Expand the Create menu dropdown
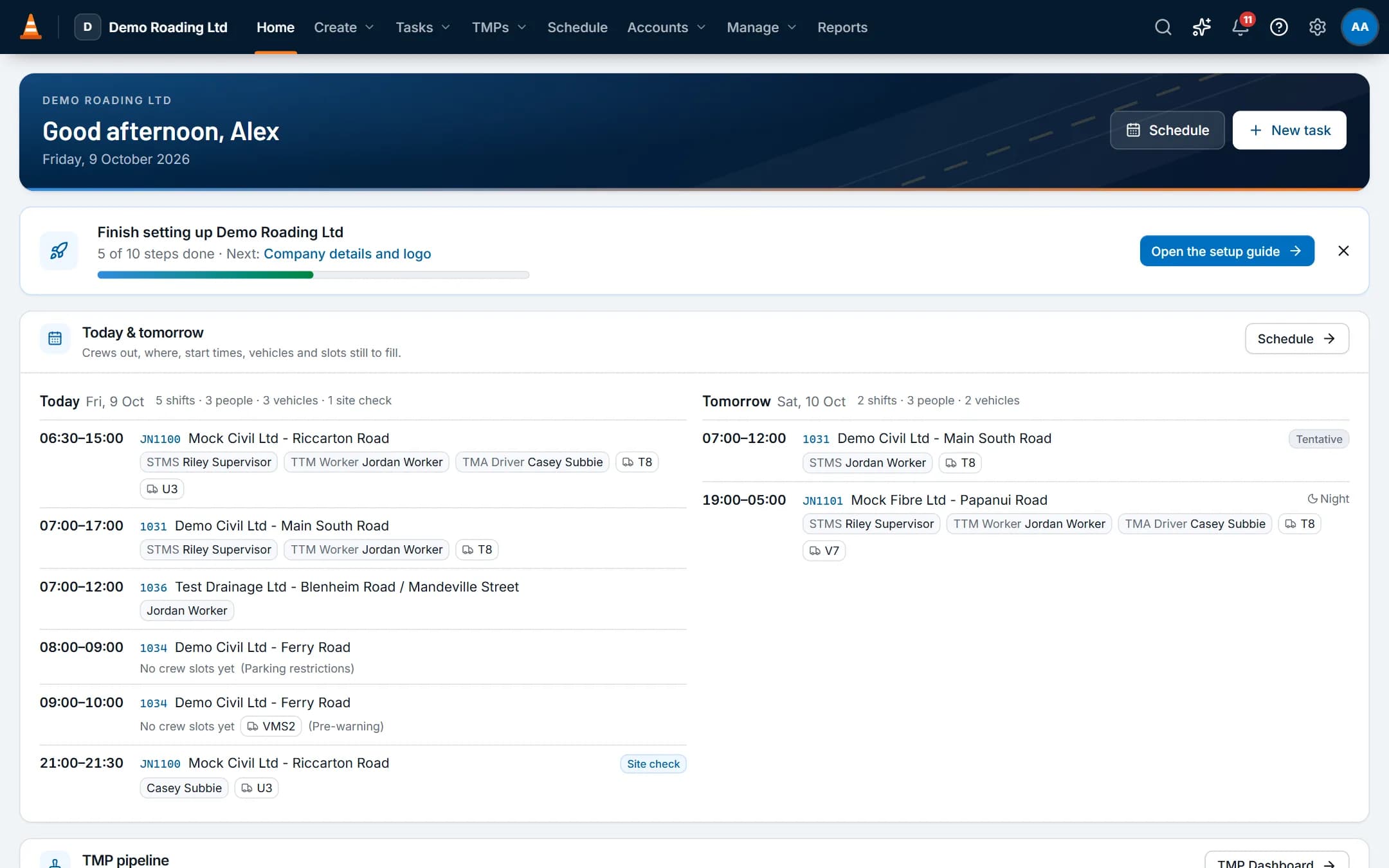This screenshot has height=868, width=1389. tap(344, 27)
